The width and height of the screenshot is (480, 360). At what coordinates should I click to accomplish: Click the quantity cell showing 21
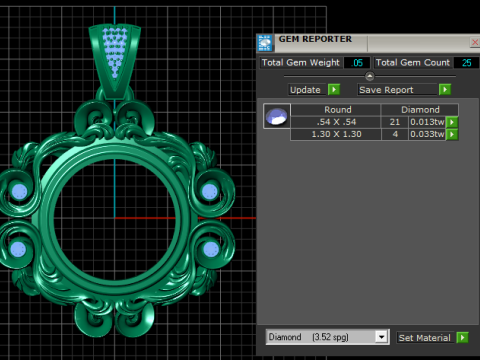coord(395,122)
